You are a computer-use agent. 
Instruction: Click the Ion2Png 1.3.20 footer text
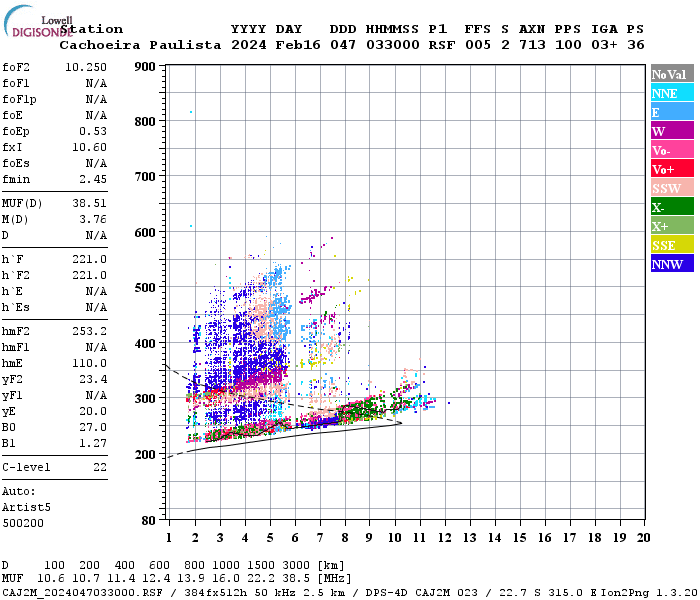pyautogui.click(x=649, y=592)
